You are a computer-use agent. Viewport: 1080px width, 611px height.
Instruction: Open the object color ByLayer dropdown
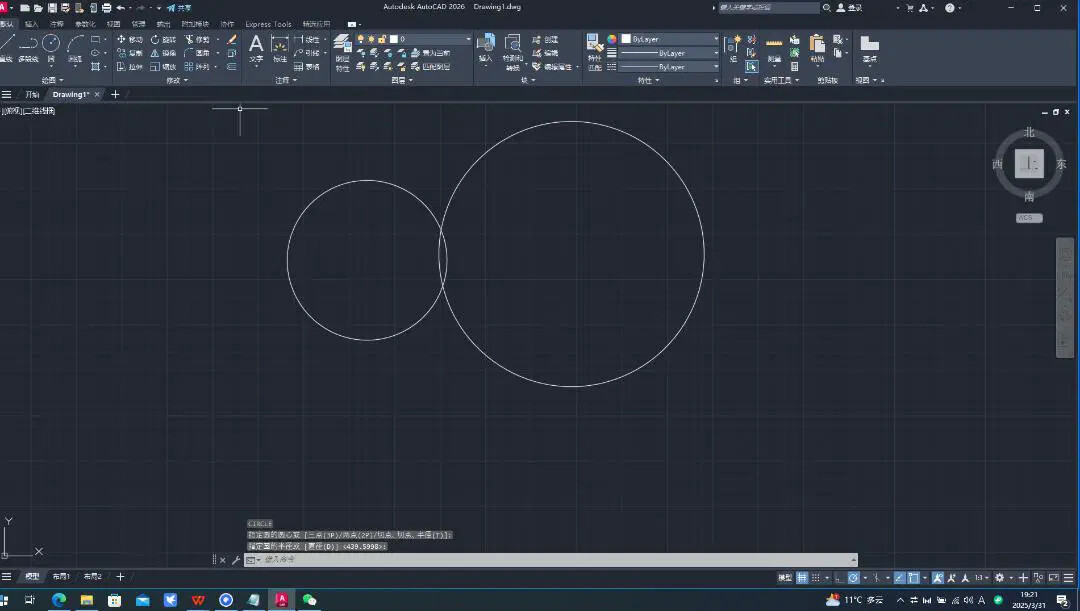pos(669,39)
